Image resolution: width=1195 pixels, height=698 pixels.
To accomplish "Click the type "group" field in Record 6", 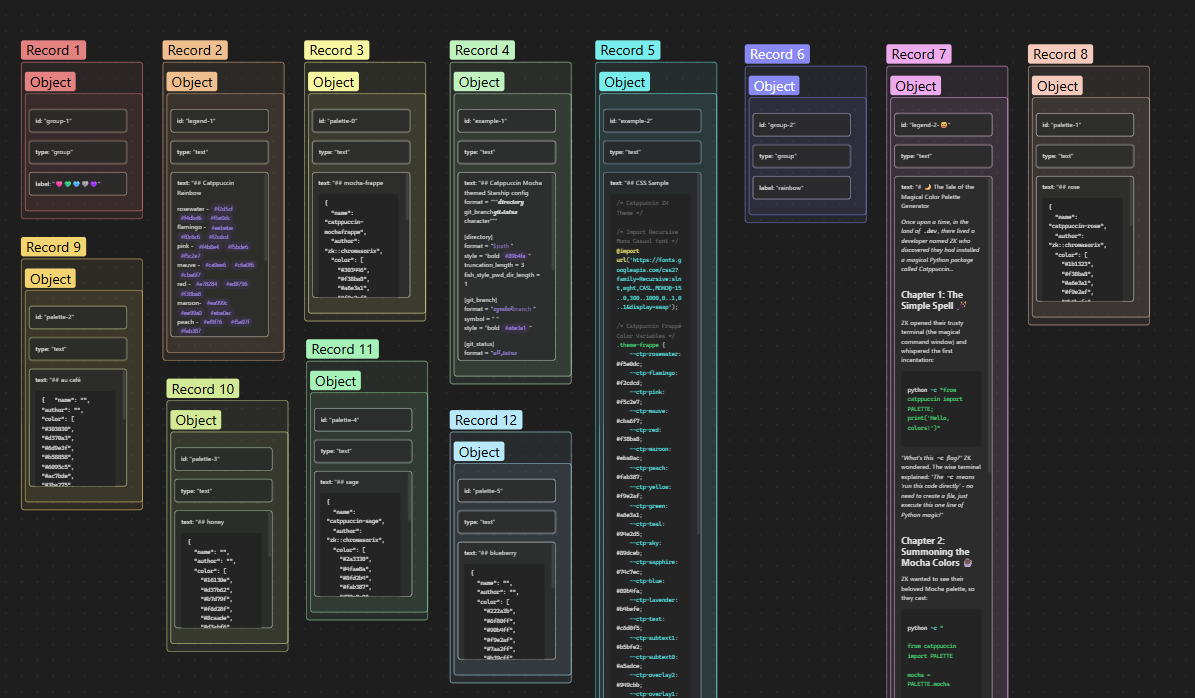I will pyautogui.click(x=802, y=155).
